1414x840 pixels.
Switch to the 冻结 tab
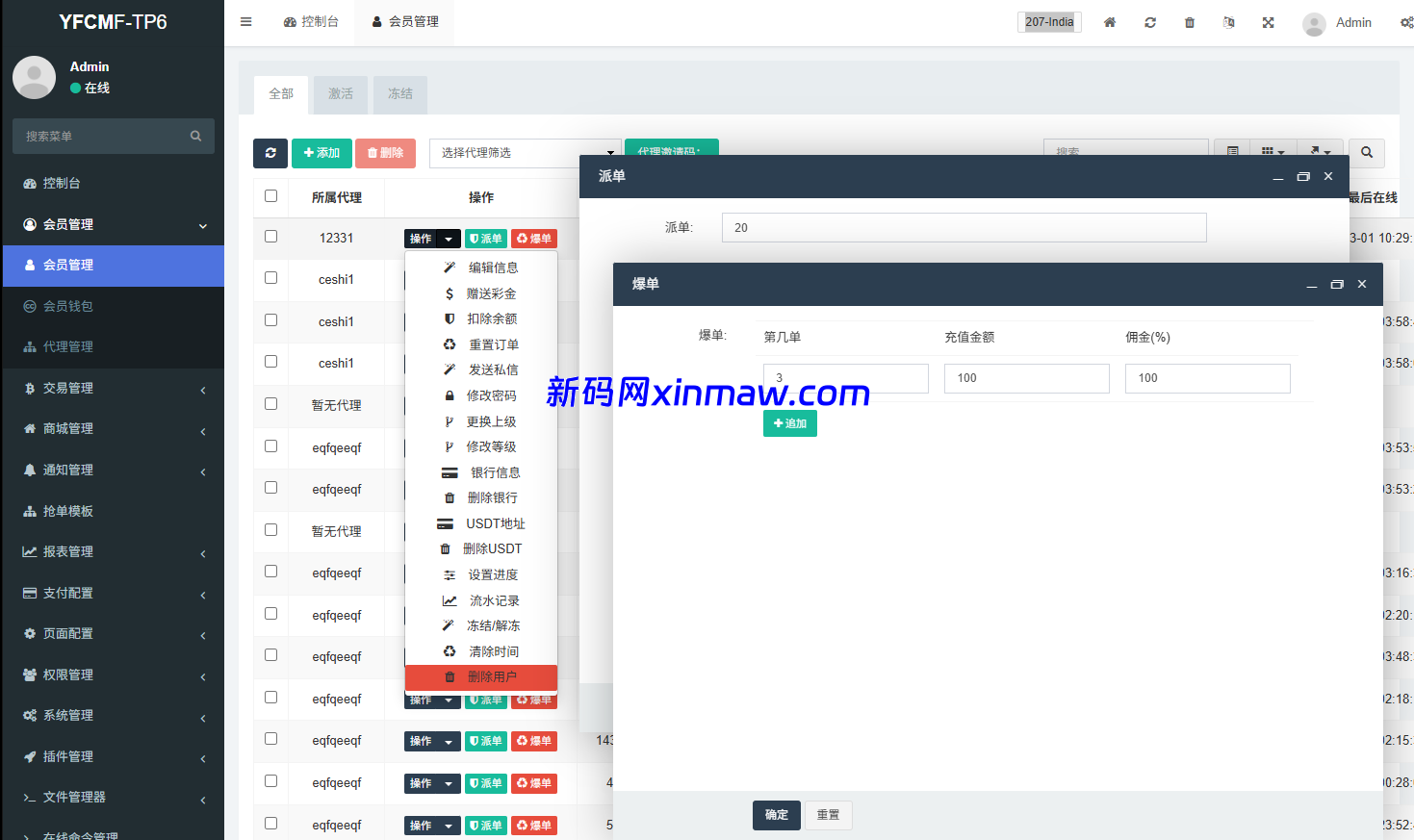[x=399, y=94]
